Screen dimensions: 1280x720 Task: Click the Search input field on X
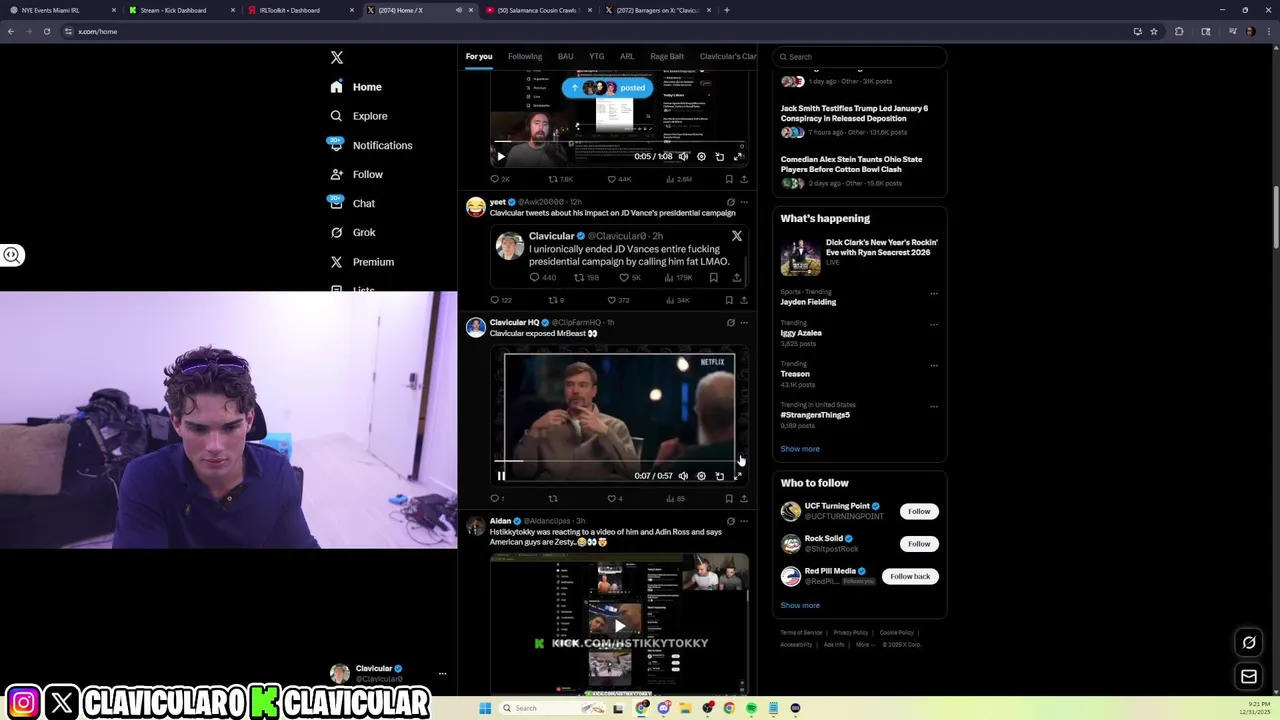coord(859,57)
